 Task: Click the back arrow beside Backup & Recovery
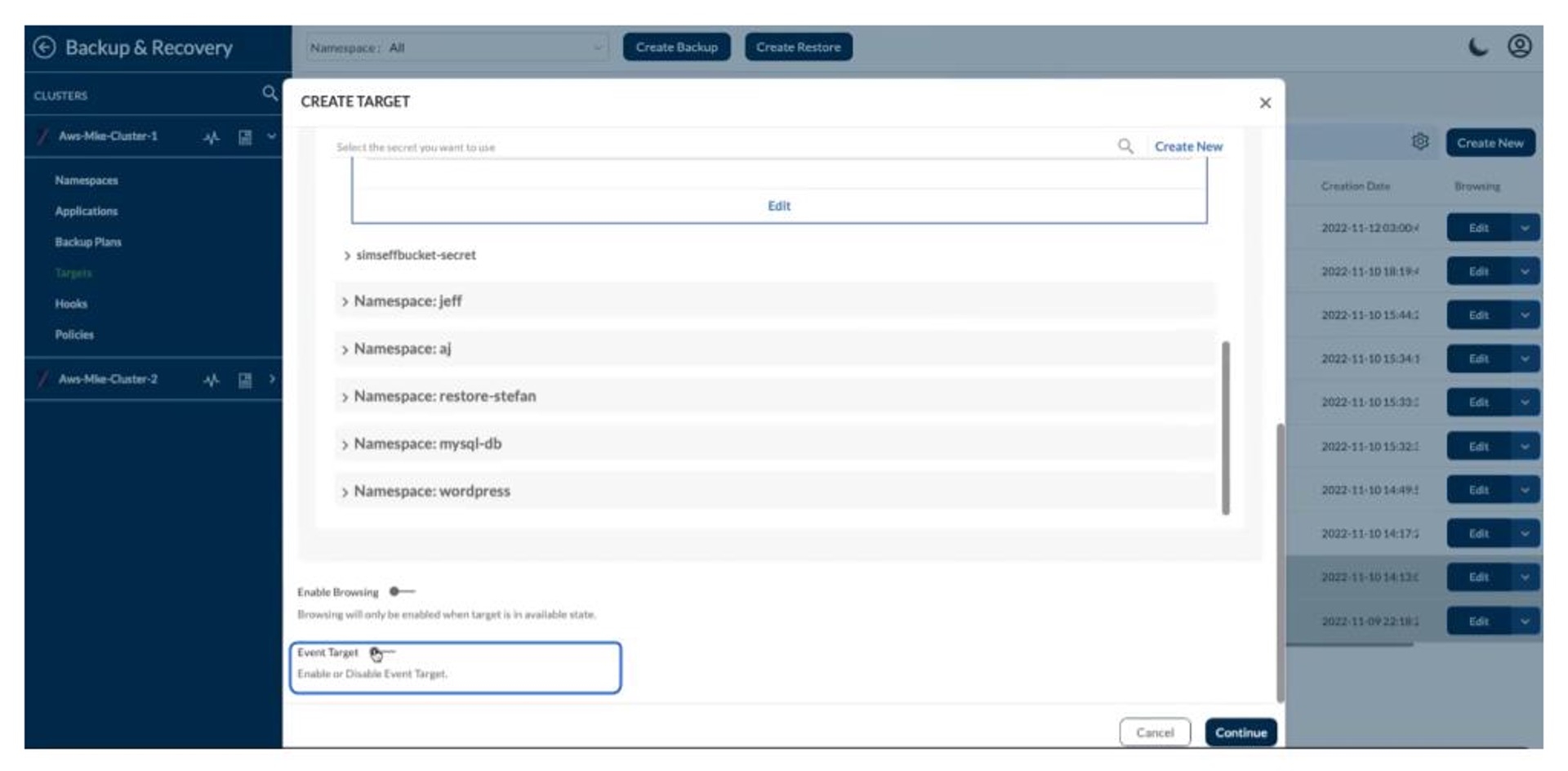[44, 47]
